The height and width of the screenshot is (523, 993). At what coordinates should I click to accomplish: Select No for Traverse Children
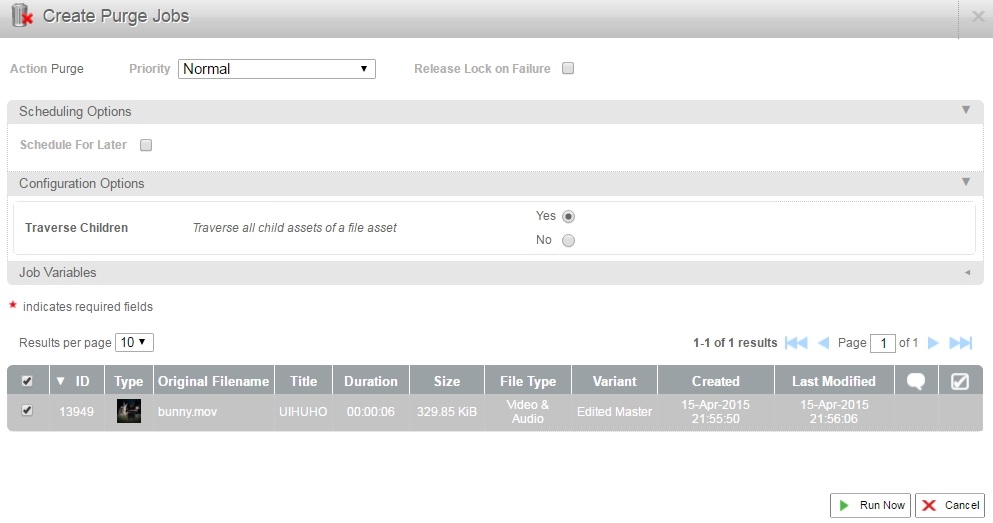pyautogui.click(x=568, y=240)
